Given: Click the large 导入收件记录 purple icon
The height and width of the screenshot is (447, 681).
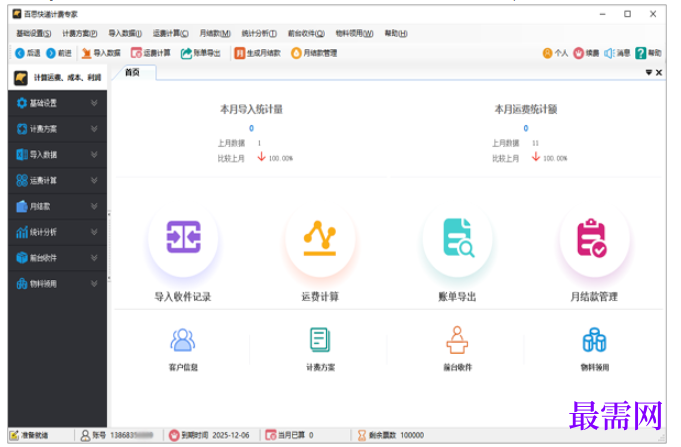Looking at the screenshot, I should point(183,237).
